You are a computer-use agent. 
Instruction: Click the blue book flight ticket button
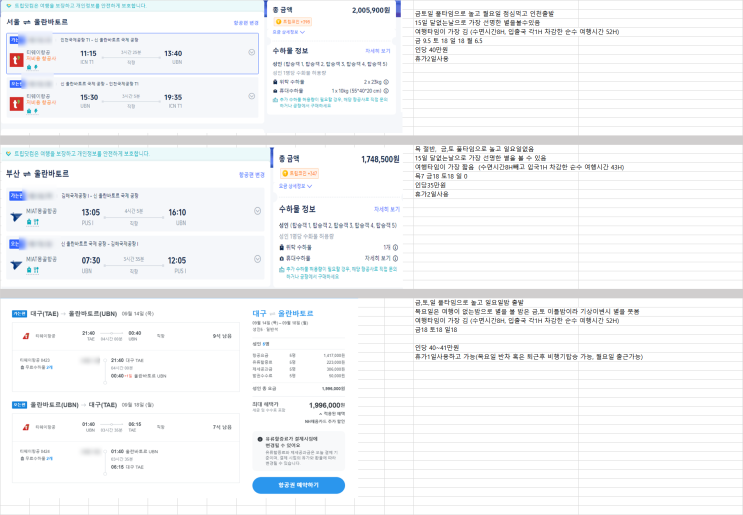pyautogui.click(x=299, y=485)
